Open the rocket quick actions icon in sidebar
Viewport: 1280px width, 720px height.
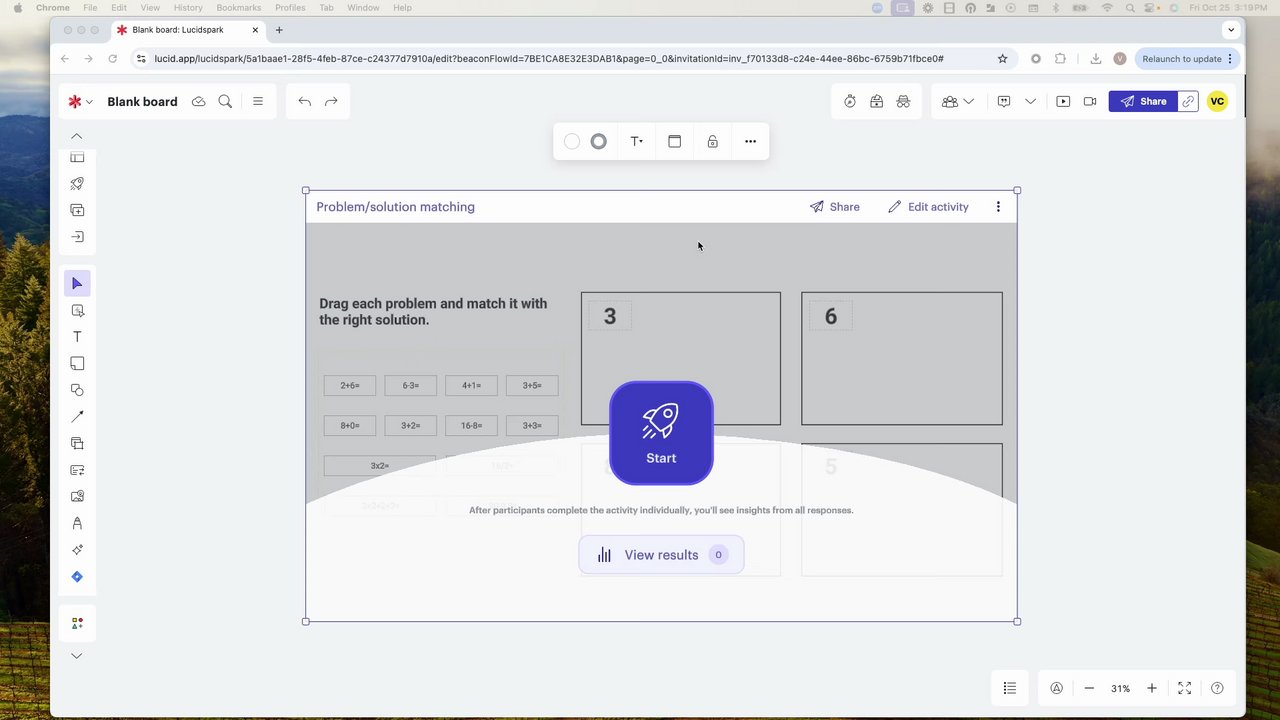point(77,184)
